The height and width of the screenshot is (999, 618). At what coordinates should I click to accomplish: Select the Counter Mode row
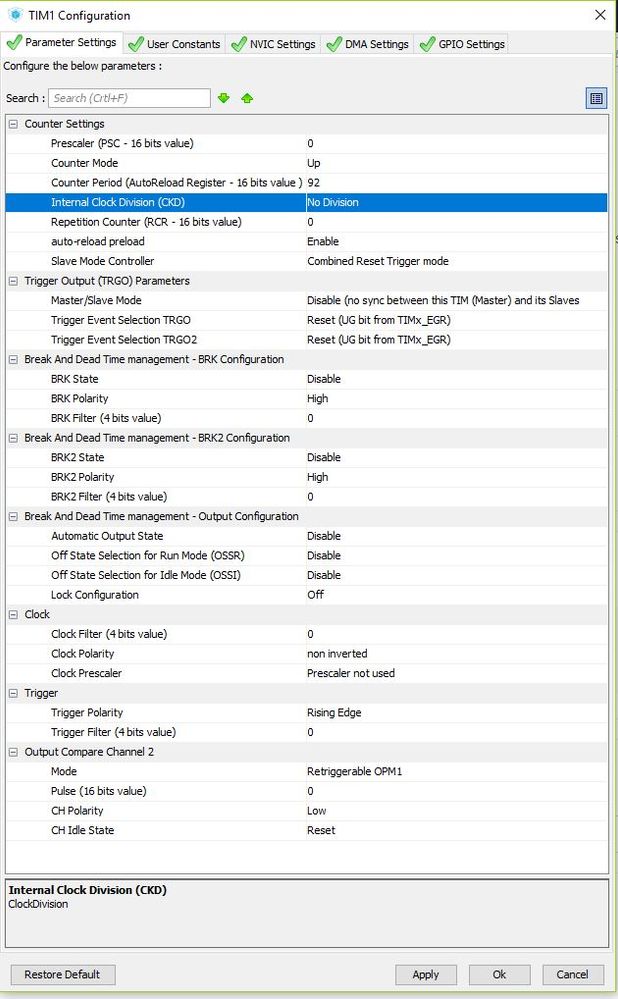306,163
